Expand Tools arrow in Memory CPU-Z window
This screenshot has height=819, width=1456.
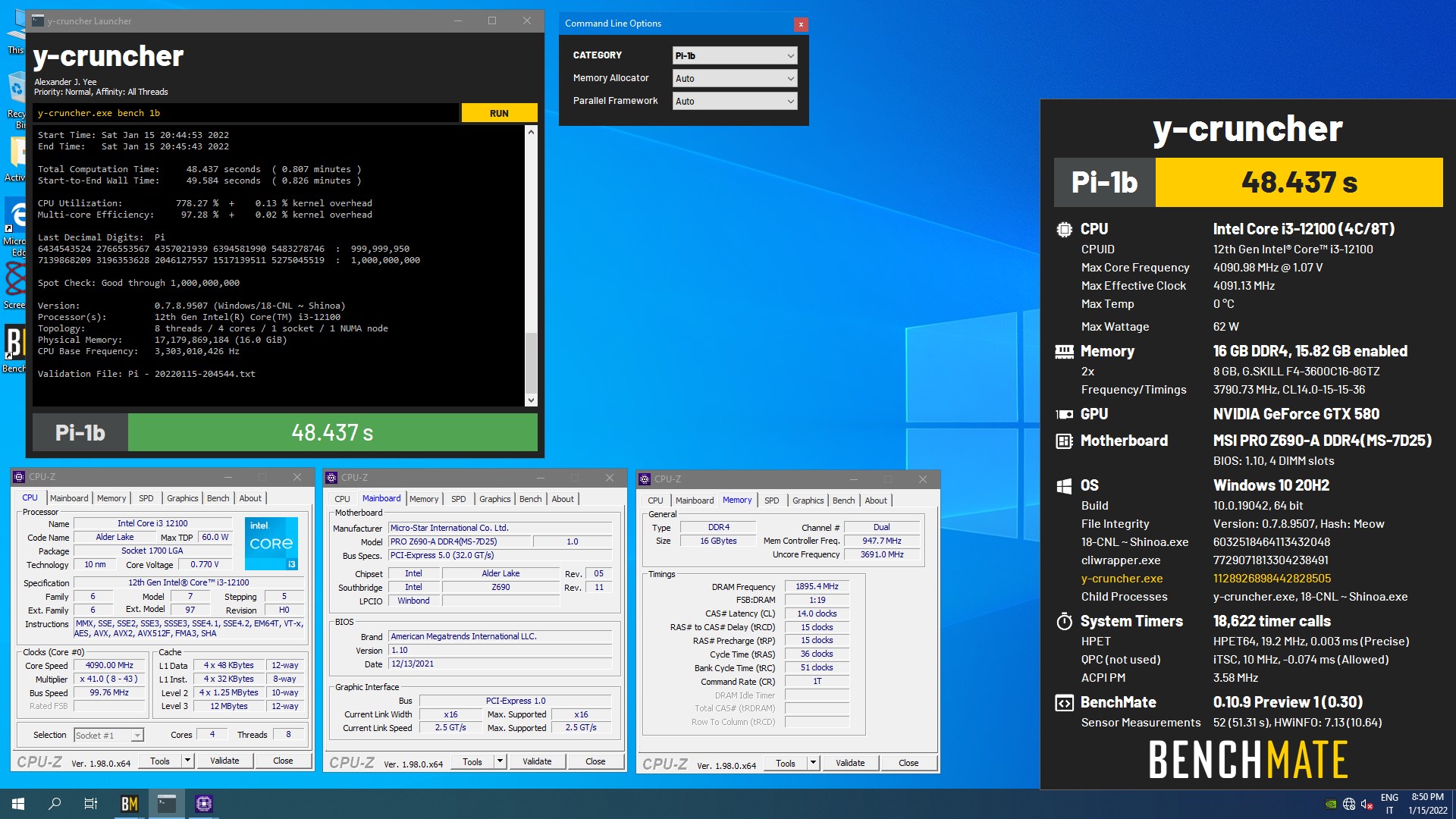coord(813,763)
